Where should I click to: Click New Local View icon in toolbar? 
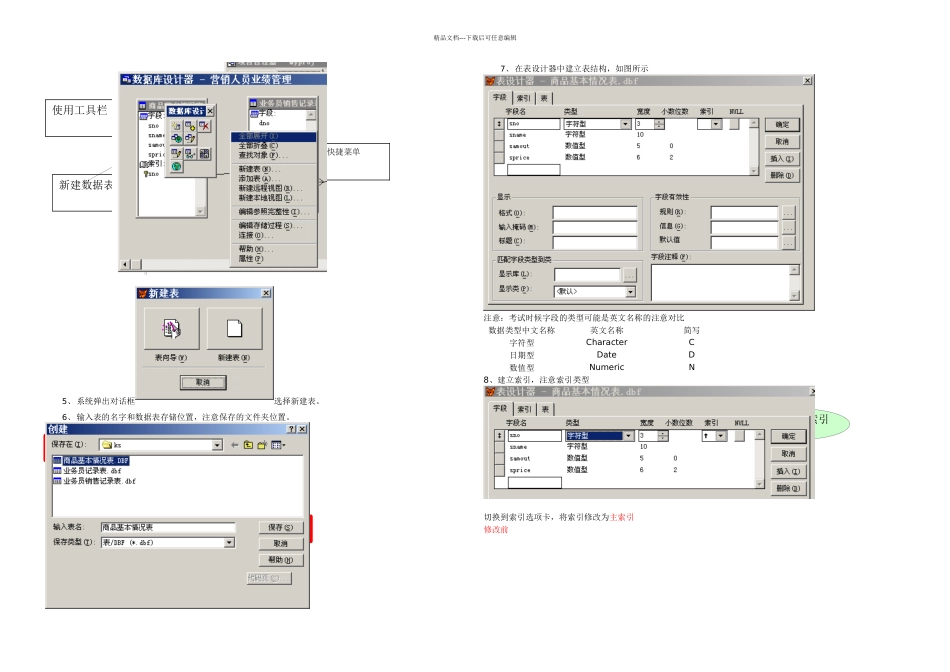click(190, 138)
